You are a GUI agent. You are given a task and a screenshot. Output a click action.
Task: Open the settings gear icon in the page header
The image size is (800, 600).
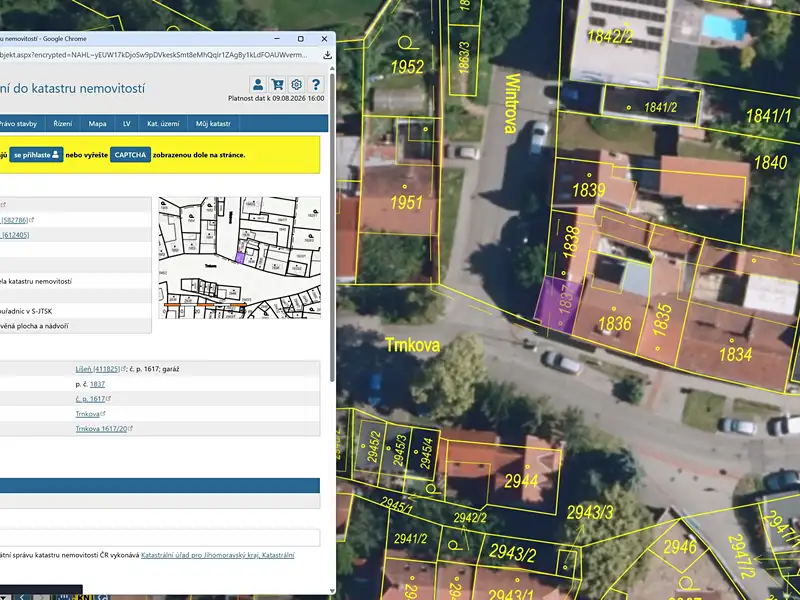296,84
